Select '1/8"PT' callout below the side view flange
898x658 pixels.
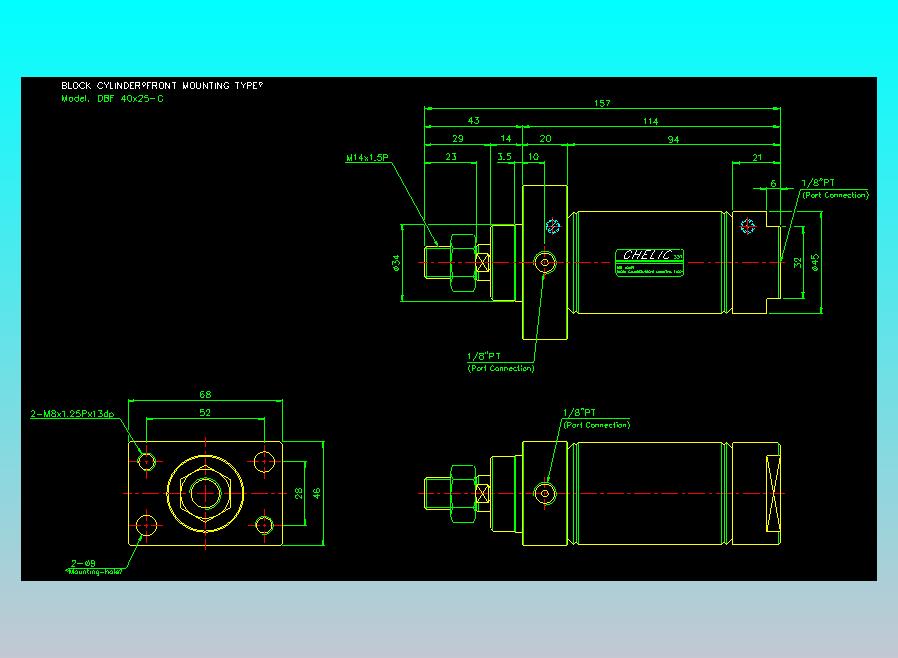tap(484, 356)
